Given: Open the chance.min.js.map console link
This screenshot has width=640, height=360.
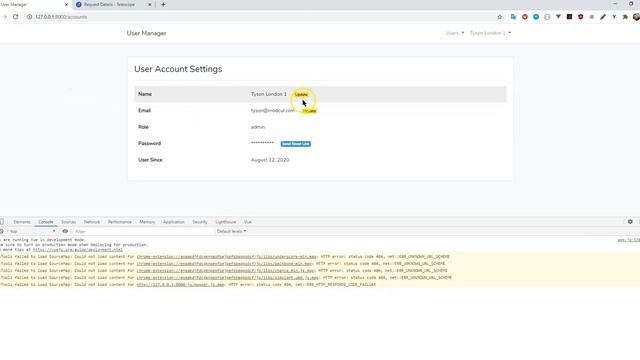Looking at the screenshot, I should [x=225, y=270].
